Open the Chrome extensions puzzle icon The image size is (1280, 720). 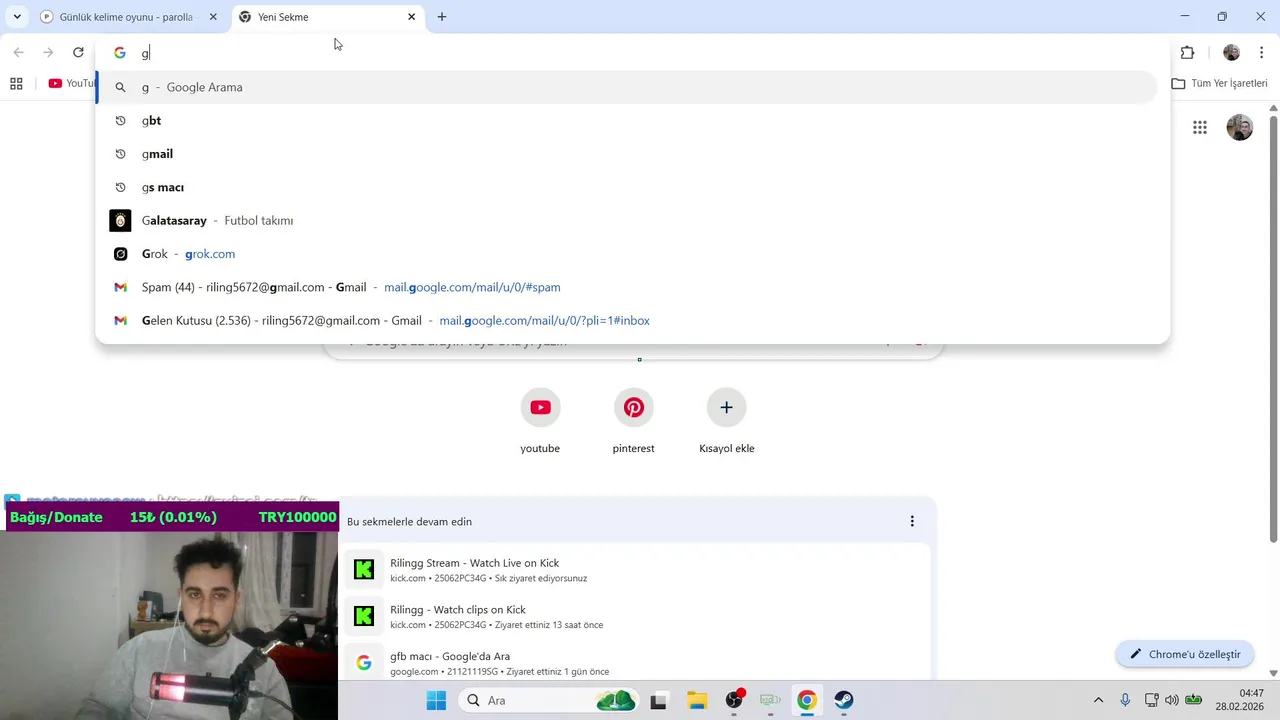click(1187, 52)
